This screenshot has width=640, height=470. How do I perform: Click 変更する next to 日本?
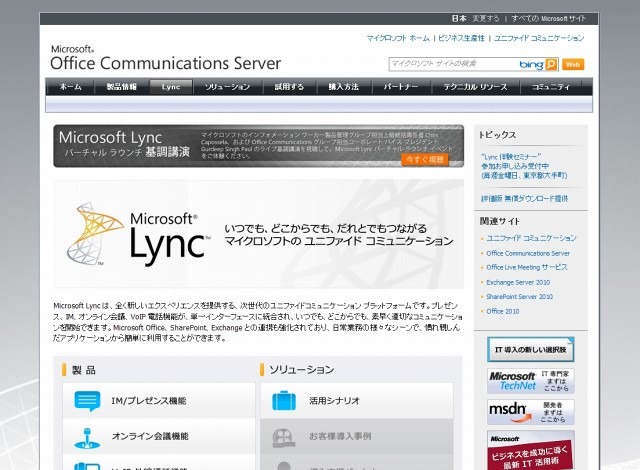[486, 18]
